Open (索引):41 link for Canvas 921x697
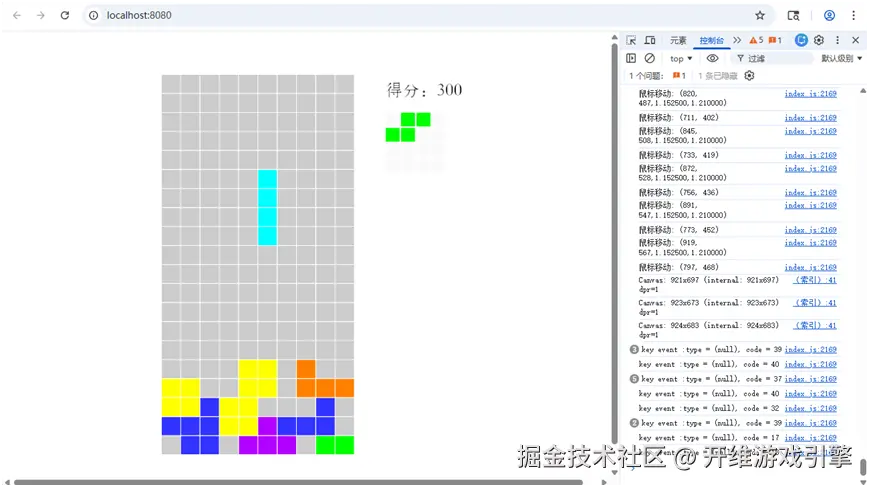Screen dimensions: 869x487 (815, 280)
